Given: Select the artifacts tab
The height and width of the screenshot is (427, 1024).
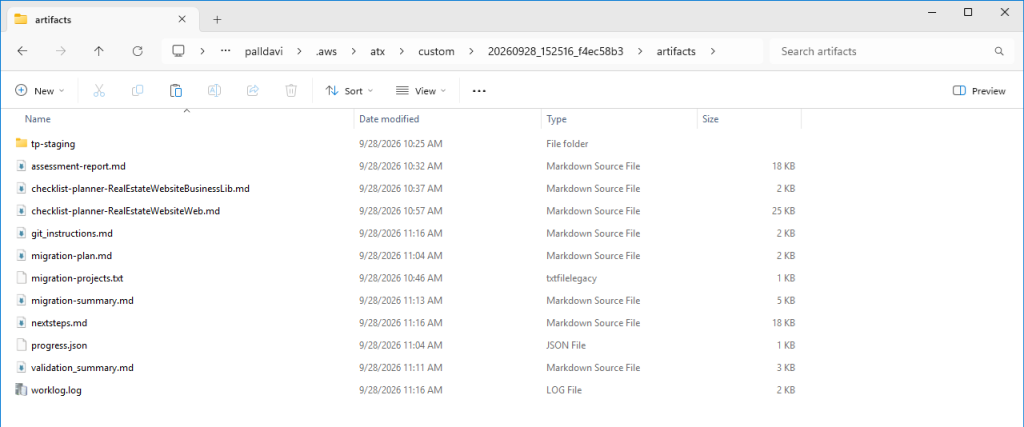Looking at the screenshot, I should pos(104,20).
